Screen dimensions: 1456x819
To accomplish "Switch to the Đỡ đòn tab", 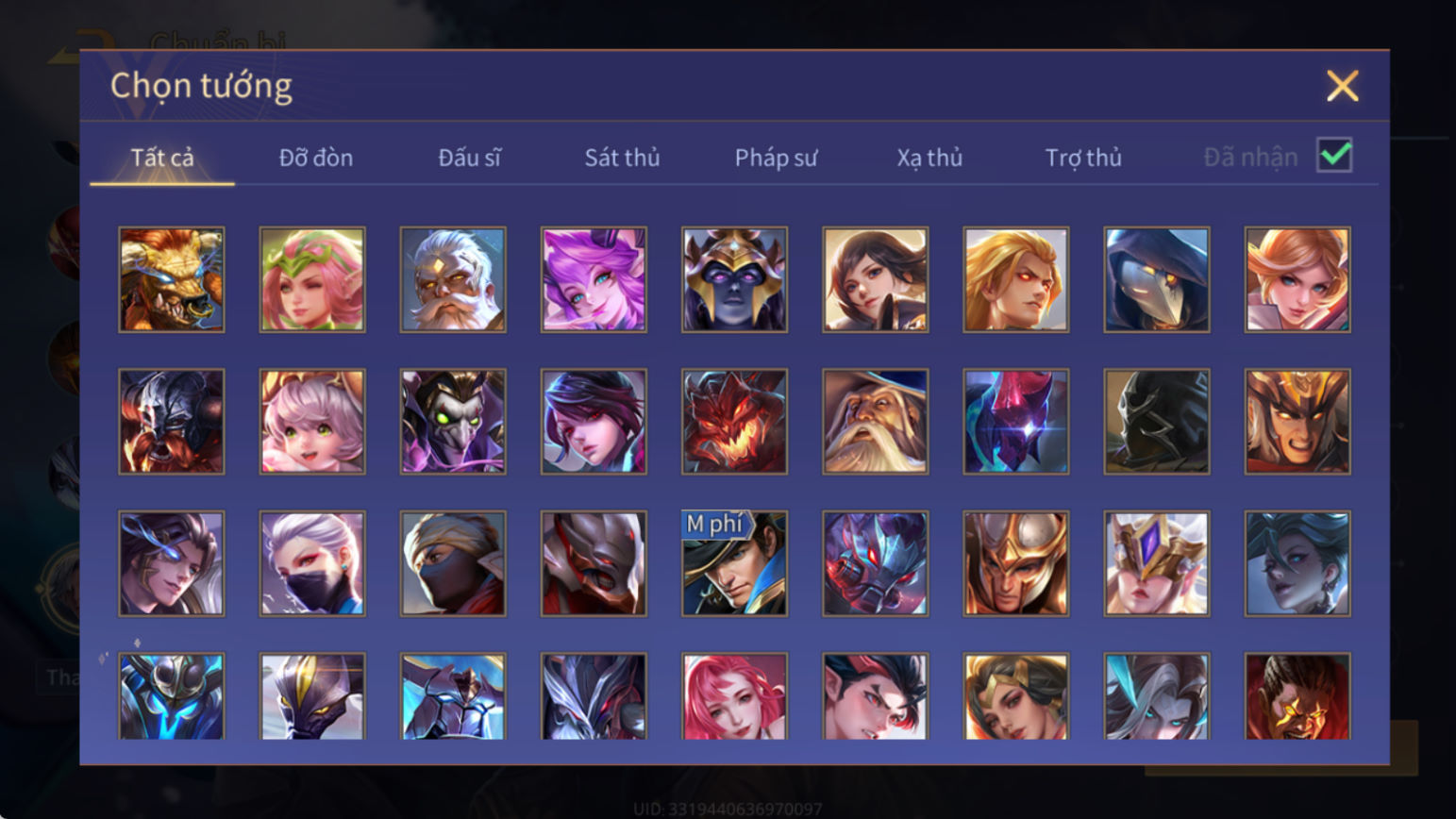I will click(316, 158).
